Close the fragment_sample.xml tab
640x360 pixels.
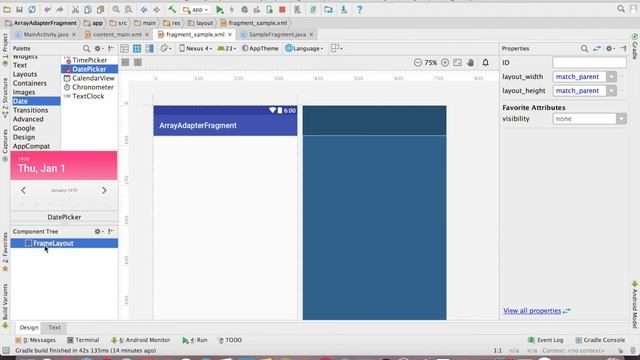pyautogui.click(x=230, y=35)
